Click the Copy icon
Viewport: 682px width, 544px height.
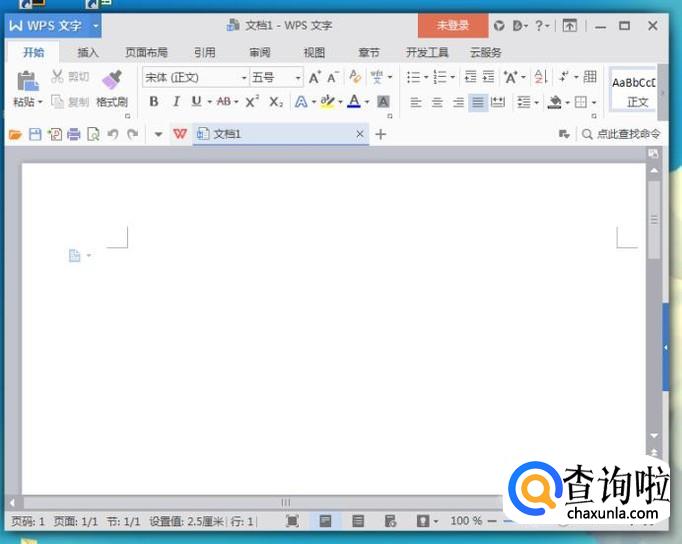pos(57,102)
